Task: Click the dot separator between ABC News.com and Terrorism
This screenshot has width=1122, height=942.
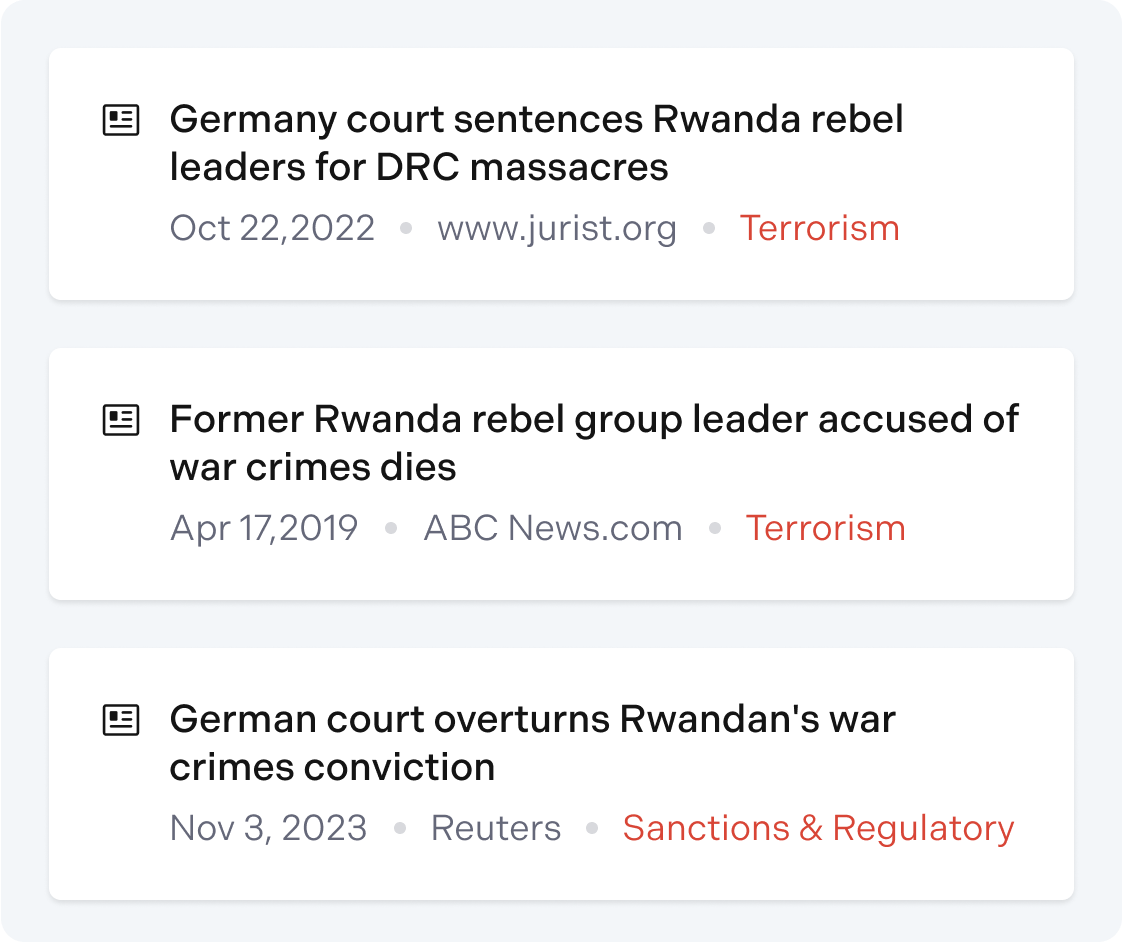Action: 714,528
